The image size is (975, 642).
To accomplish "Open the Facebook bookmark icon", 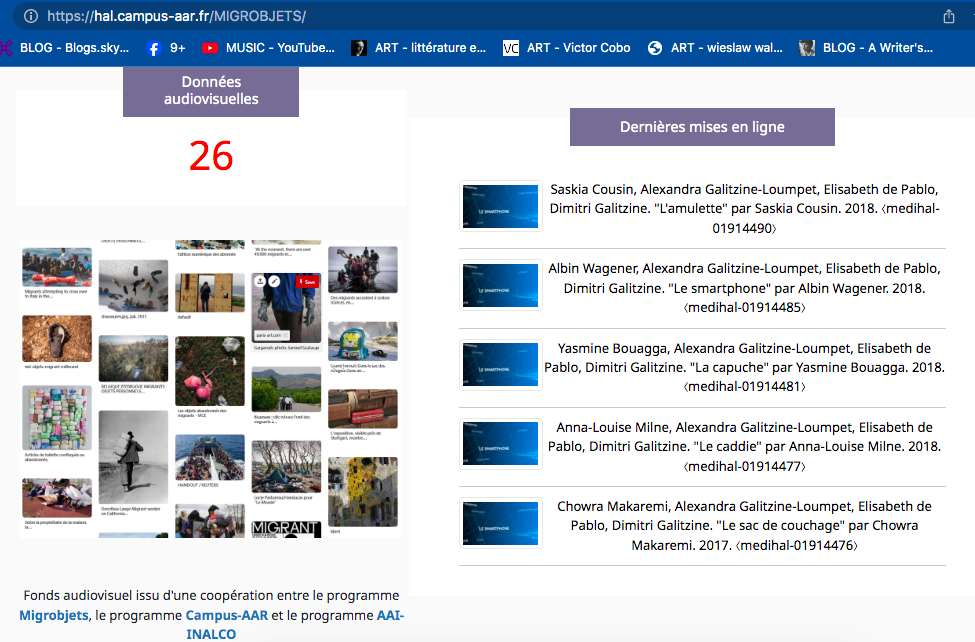I will click(154, 48).
